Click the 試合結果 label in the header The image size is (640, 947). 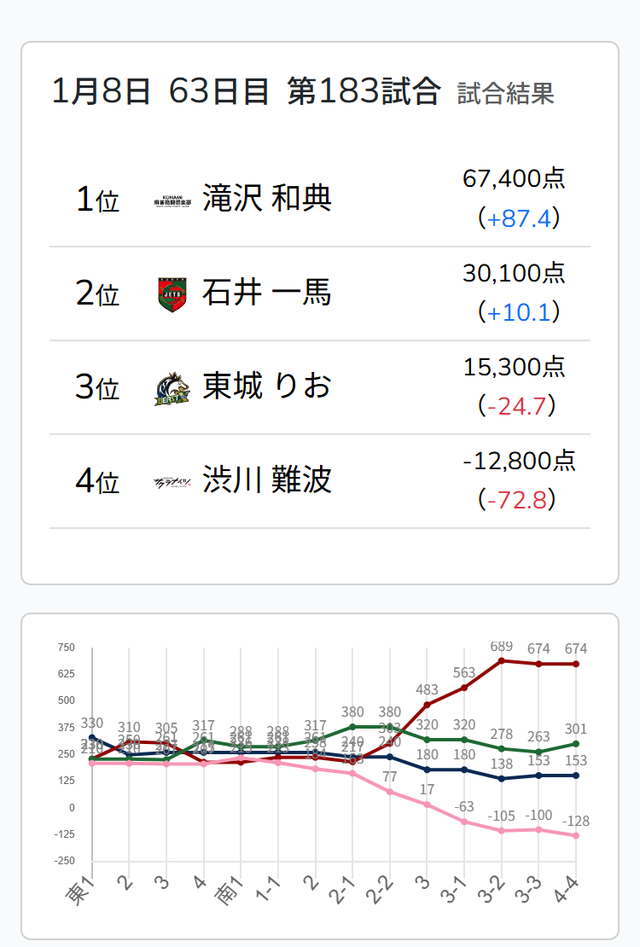point(505,94)
